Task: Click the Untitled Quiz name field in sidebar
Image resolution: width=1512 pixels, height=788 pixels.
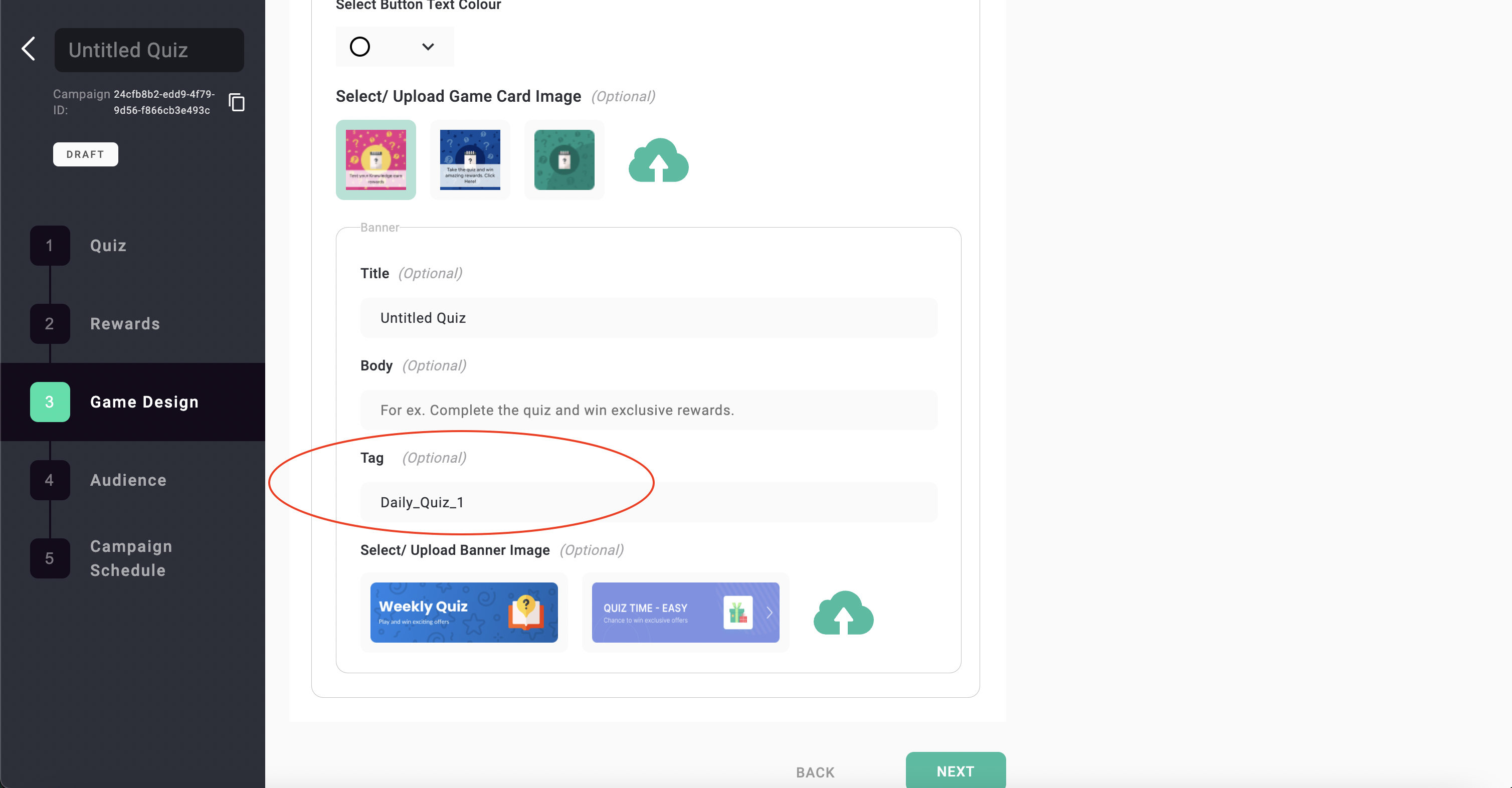Action: pyautogui.click(x=149, y=50)
